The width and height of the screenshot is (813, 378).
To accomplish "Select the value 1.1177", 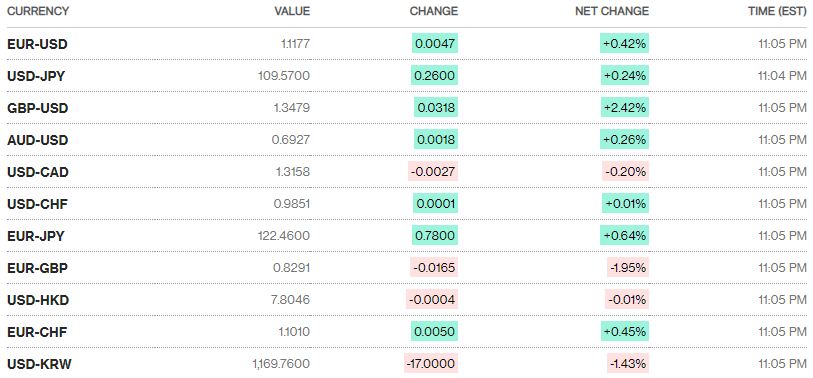I will pos(295,44).
